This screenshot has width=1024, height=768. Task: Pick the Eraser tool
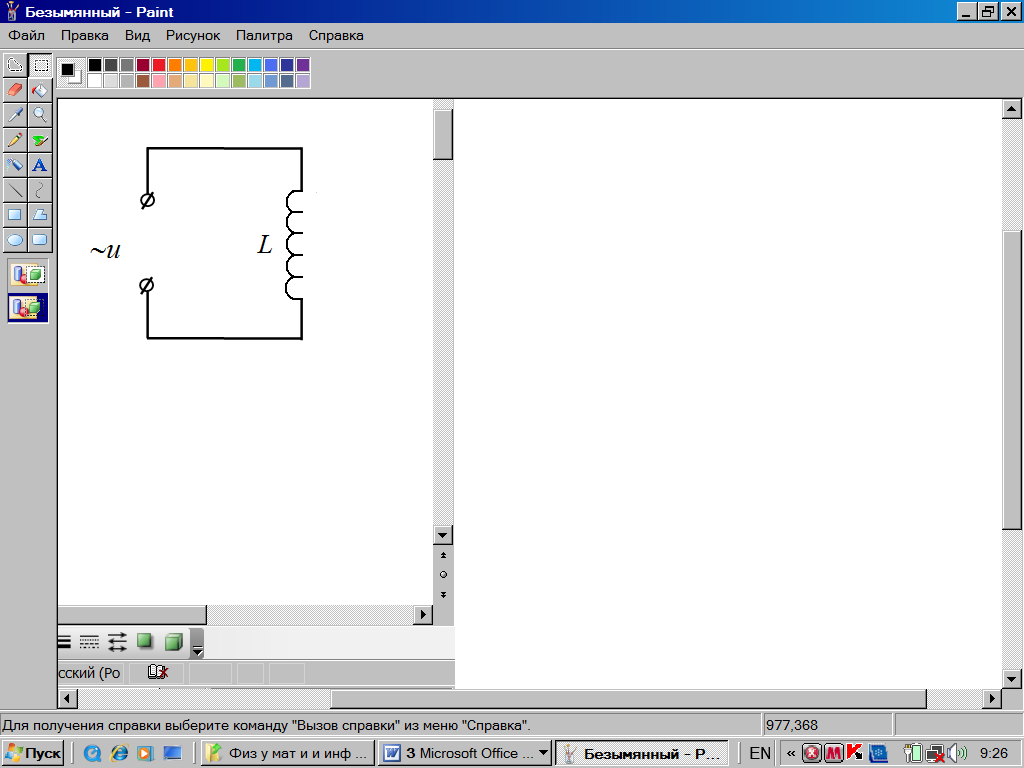(x=15, y=90)
